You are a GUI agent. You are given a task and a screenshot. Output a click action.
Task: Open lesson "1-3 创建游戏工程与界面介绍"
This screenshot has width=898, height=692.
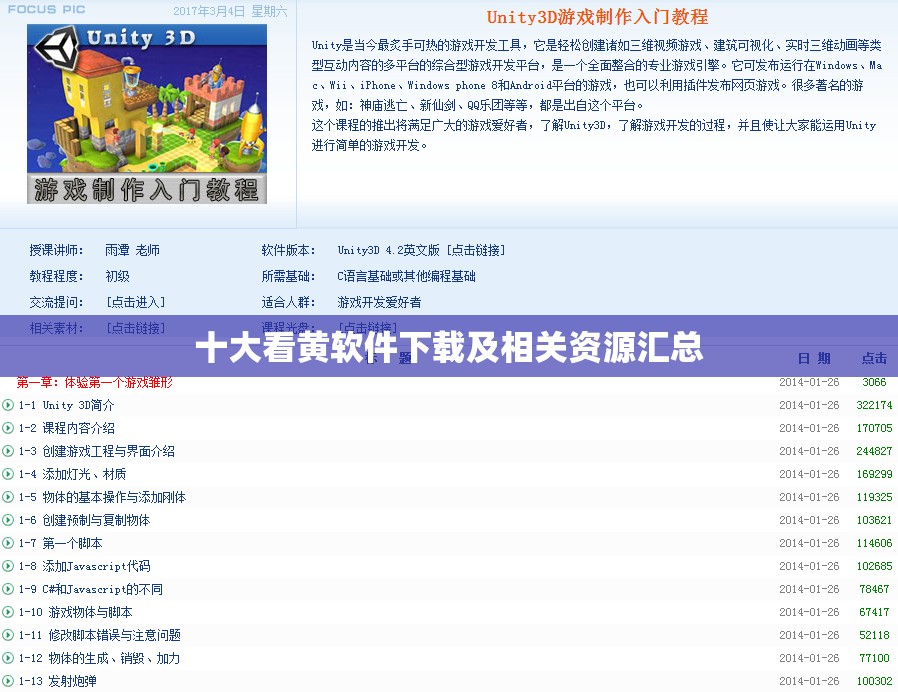[95, 451]
